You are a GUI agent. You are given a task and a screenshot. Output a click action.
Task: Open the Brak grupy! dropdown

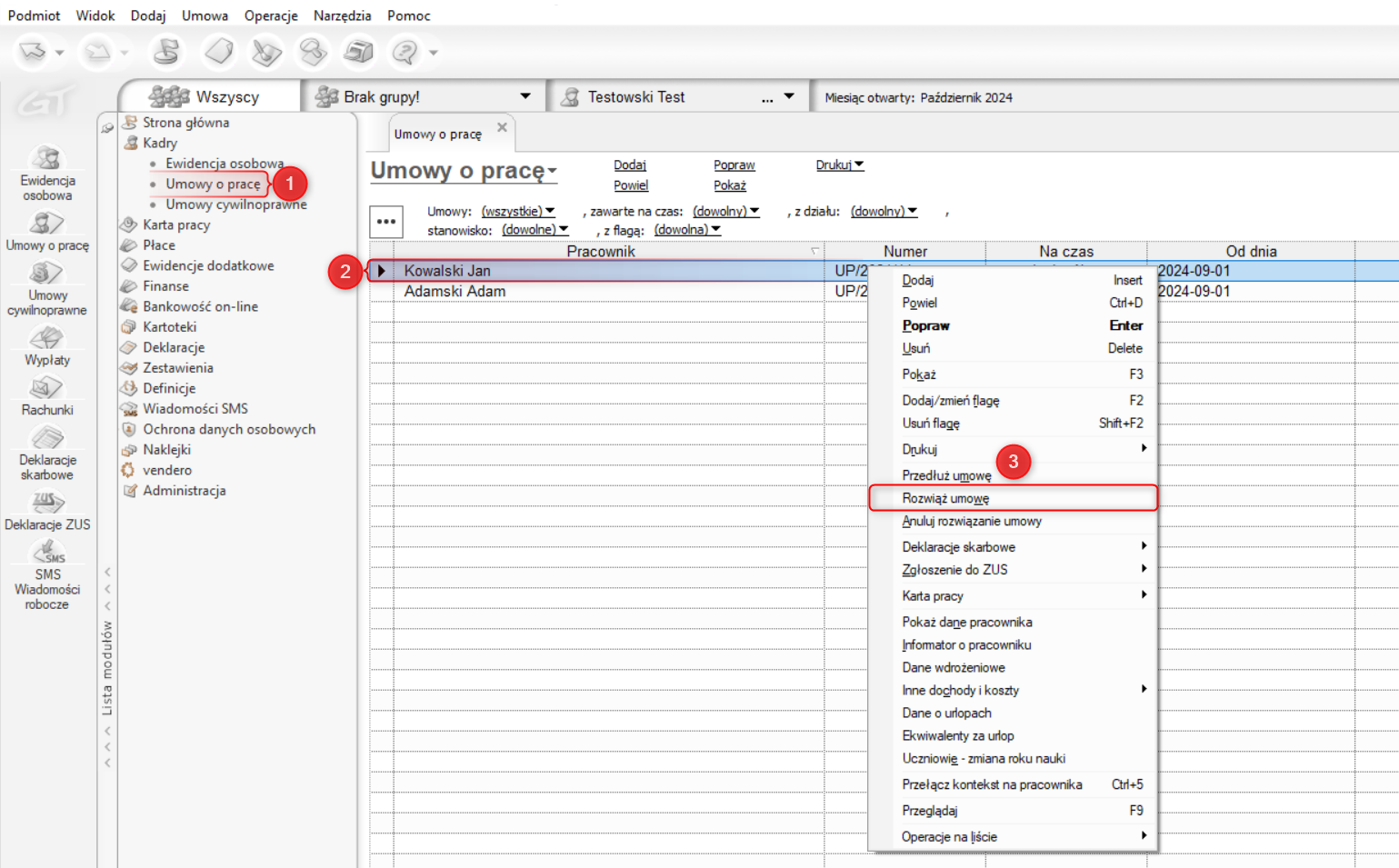pos(525,96)
